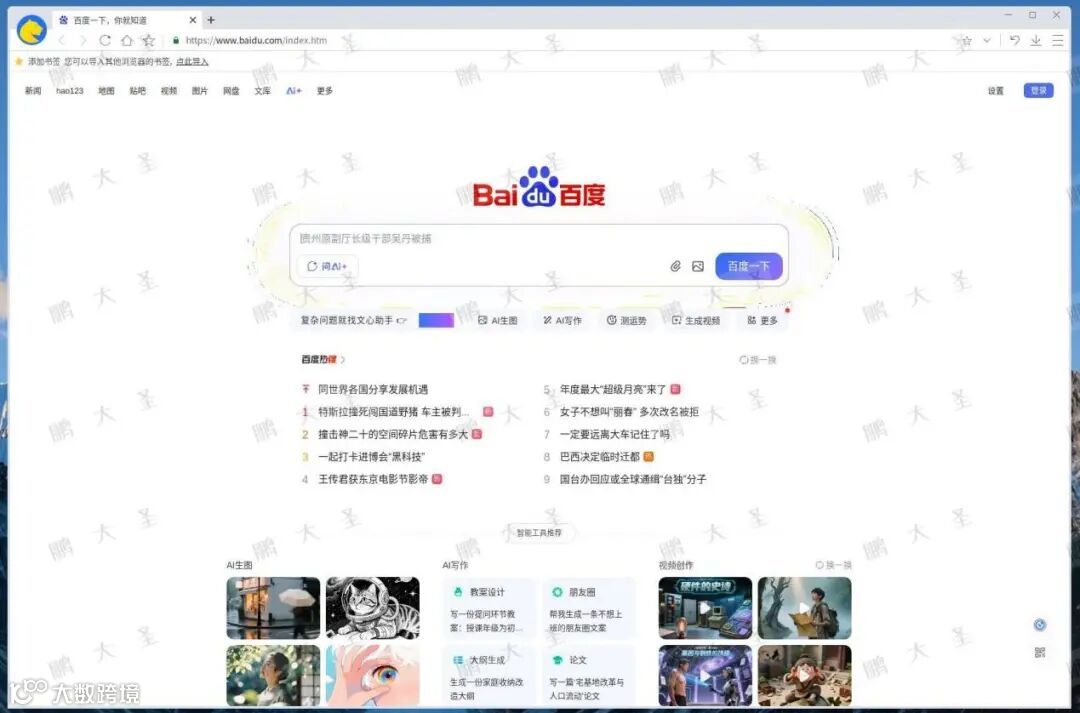Click the paperclip attachment icon
The width and height of the screenshot is (1080, 713).
pyautogui.click(x=676, y=267)
